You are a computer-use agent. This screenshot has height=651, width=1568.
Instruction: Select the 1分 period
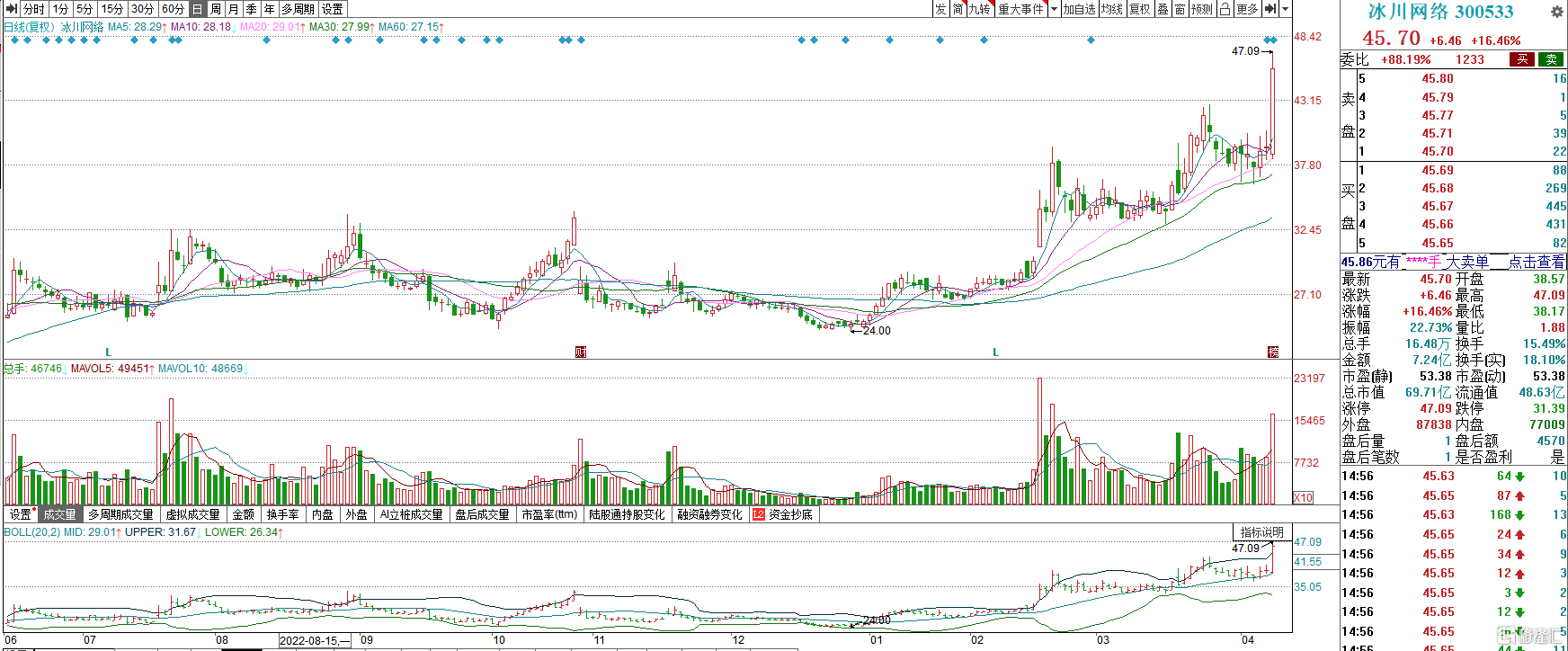pyautogui.click(x=60, y=9)
